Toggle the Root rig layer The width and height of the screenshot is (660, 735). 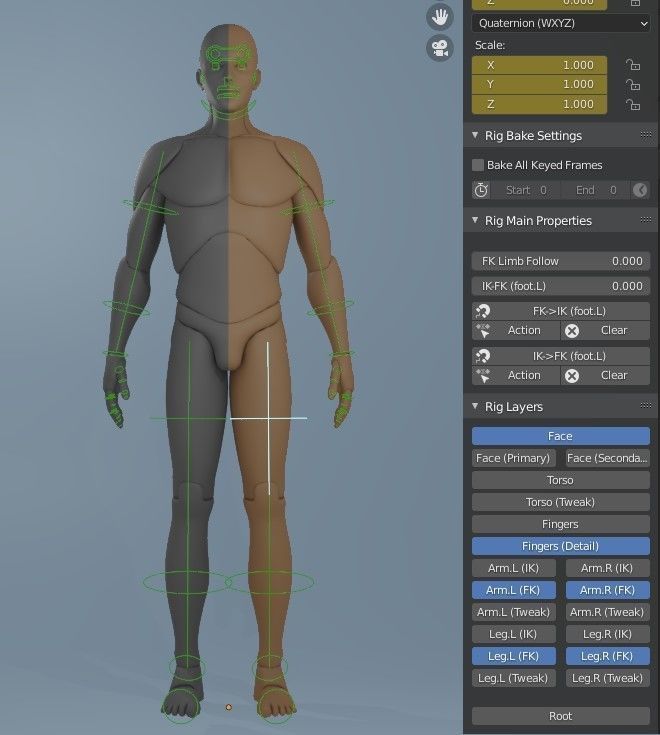point(561,716)
